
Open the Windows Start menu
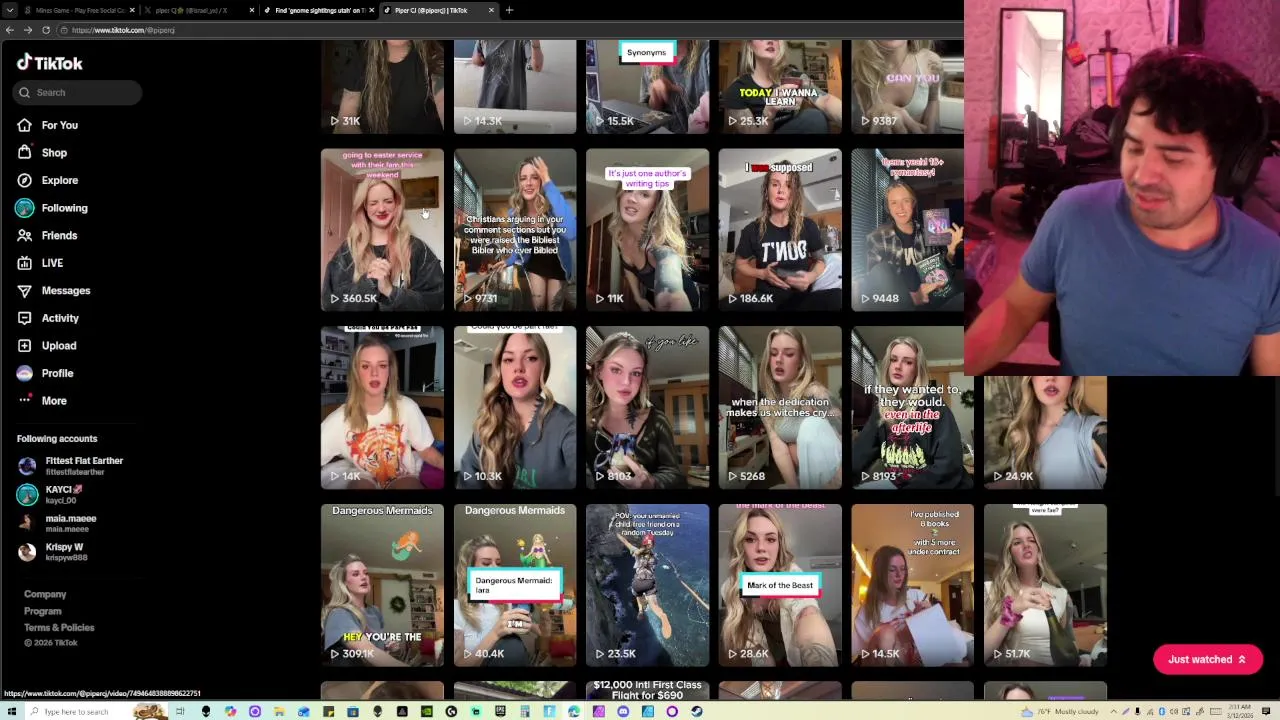11,711
